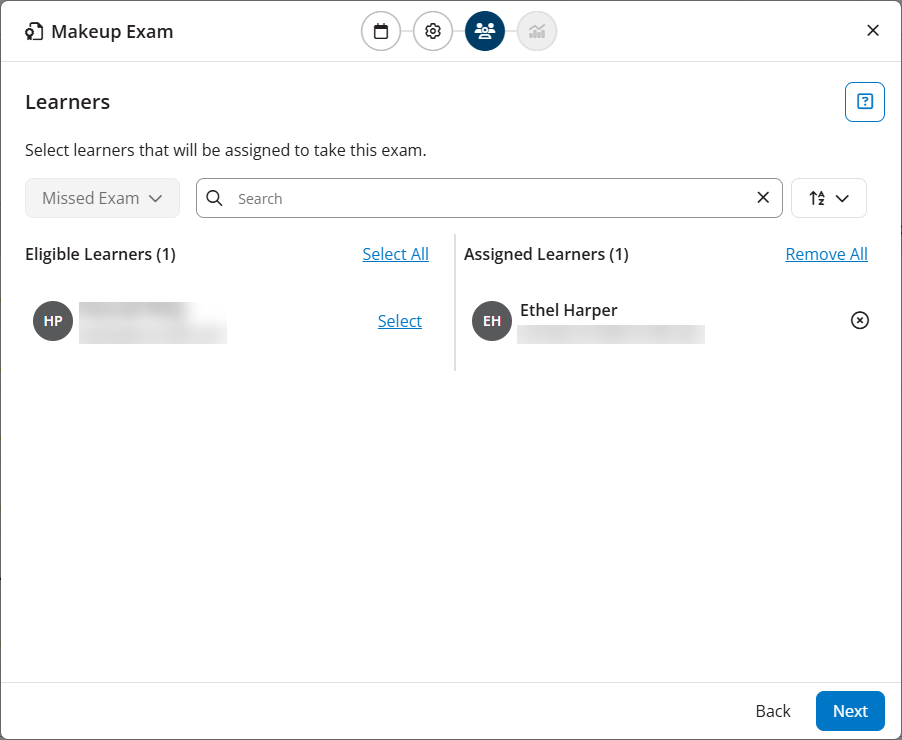Select the learners step icon
The width and height of the screenshot is (902, 740).
[x=485, y=31]
